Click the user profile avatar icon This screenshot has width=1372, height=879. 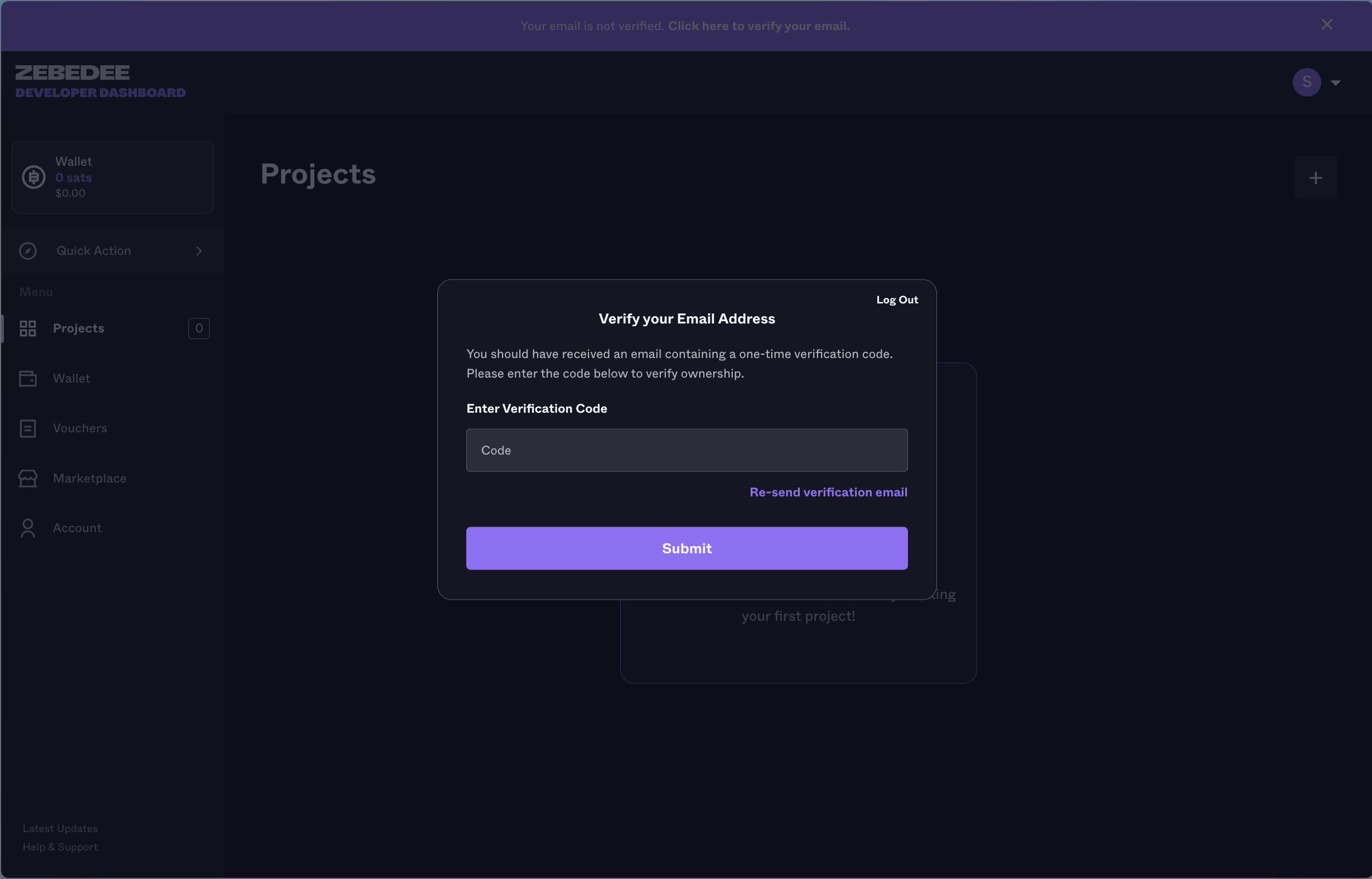[x=1307, y=82]
